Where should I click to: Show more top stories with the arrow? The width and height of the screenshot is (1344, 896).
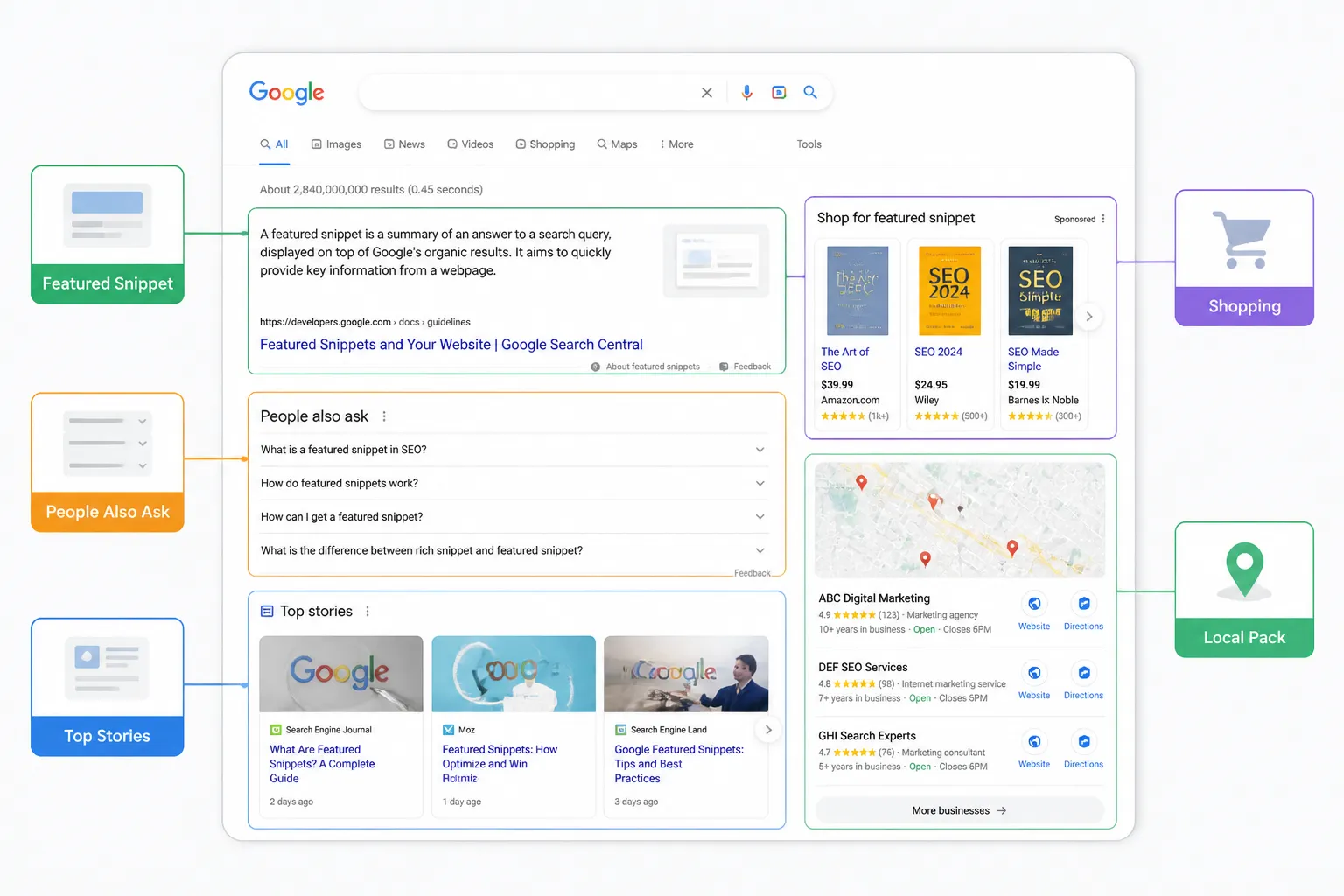pyautogui.click(x=768, y=730)
